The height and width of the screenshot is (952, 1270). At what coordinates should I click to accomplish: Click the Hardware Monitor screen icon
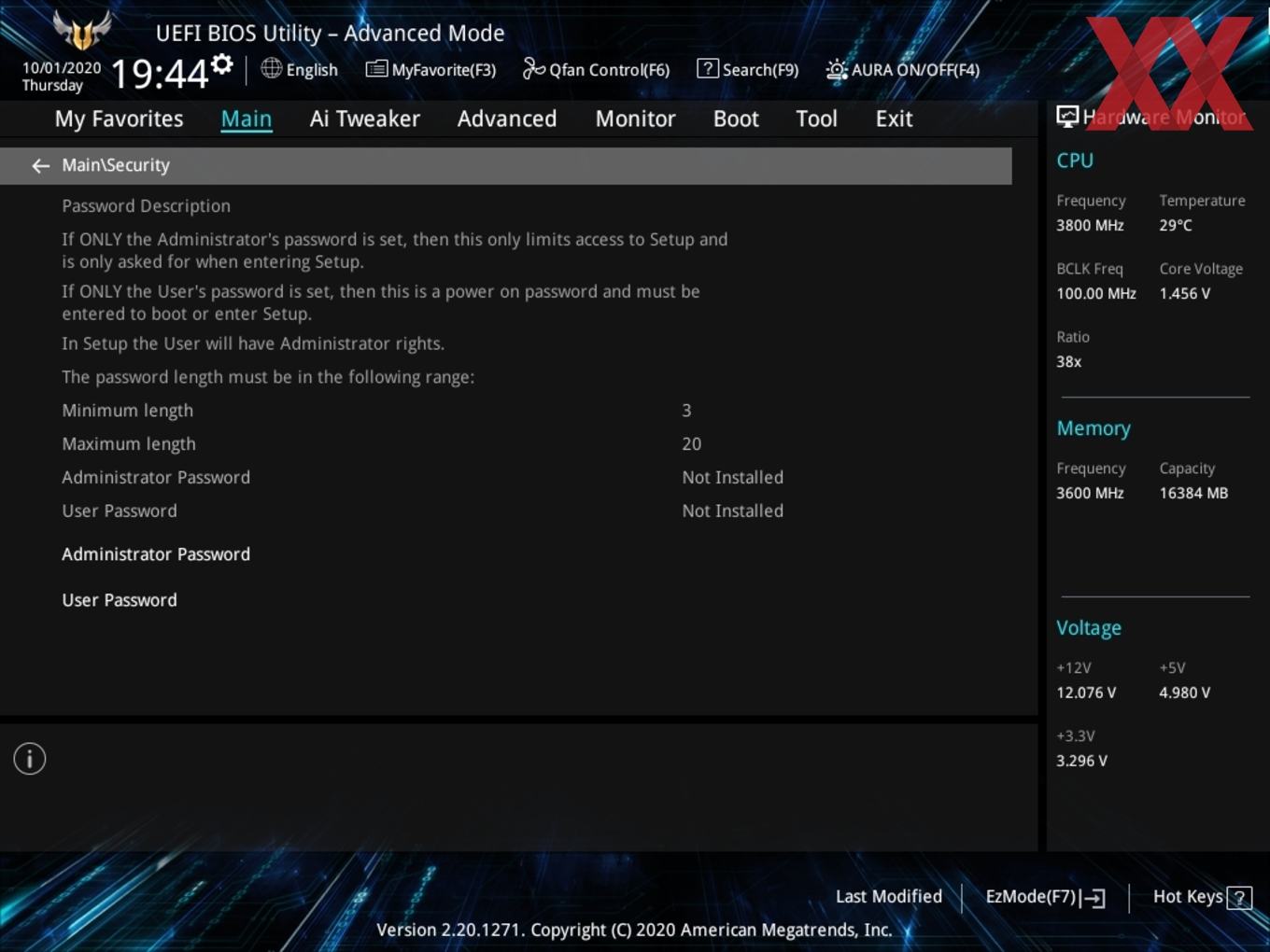(1067, 117)
